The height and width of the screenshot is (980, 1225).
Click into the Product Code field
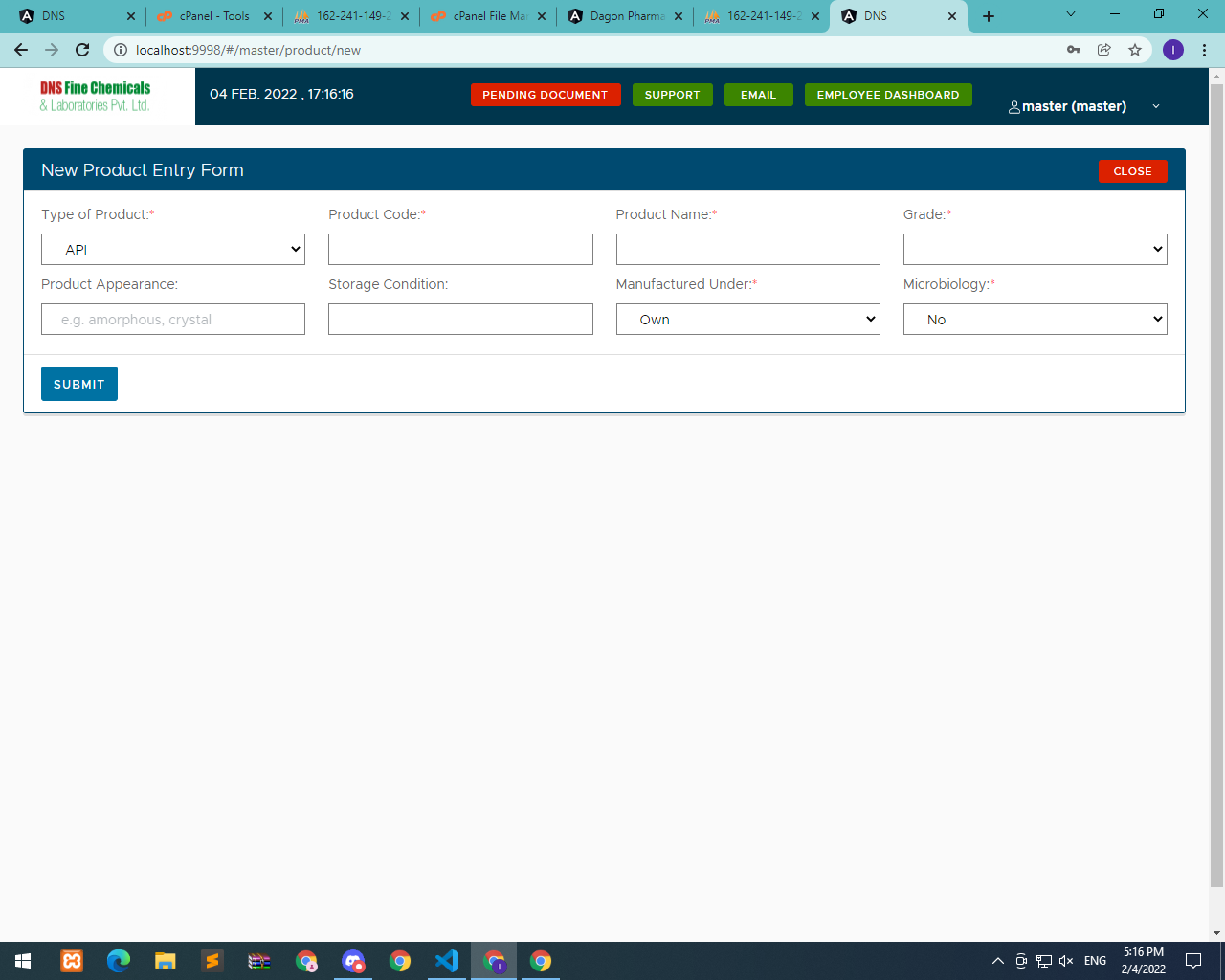click(460, 250)
